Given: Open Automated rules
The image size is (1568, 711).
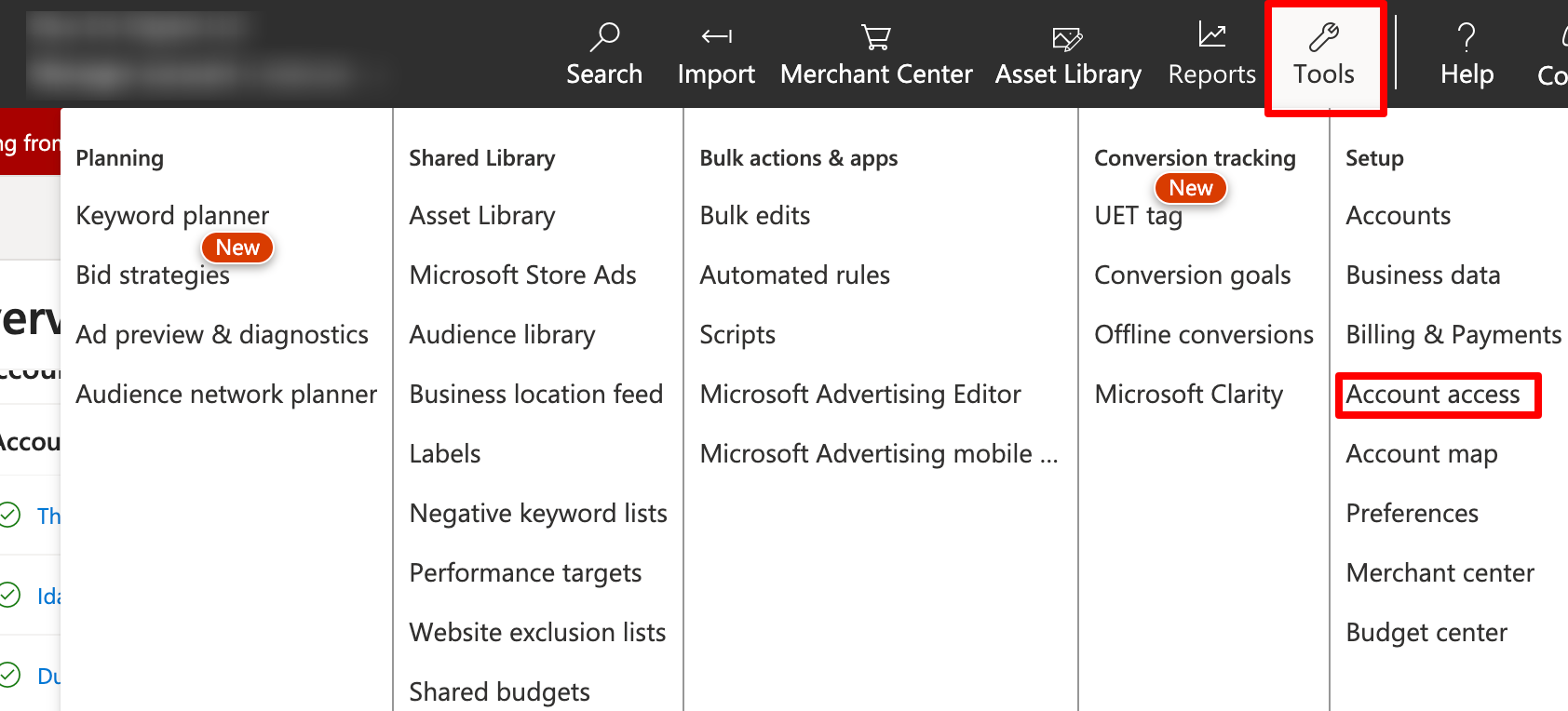Looking at the screenshot, I should (795, 275).
